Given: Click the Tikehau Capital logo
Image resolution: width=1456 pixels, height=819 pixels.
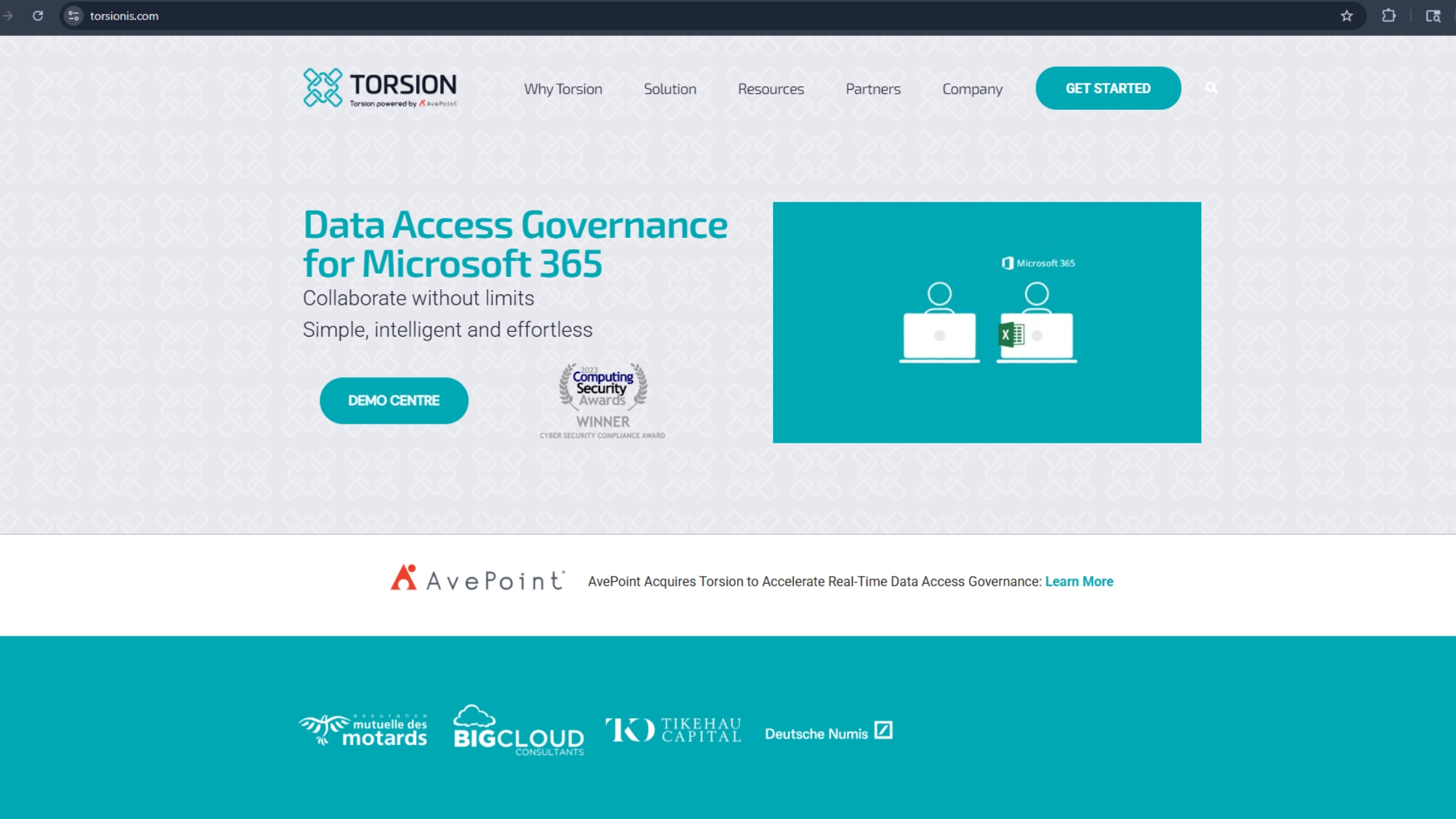Looking at the screenshot, I should [x=673, y=730].
